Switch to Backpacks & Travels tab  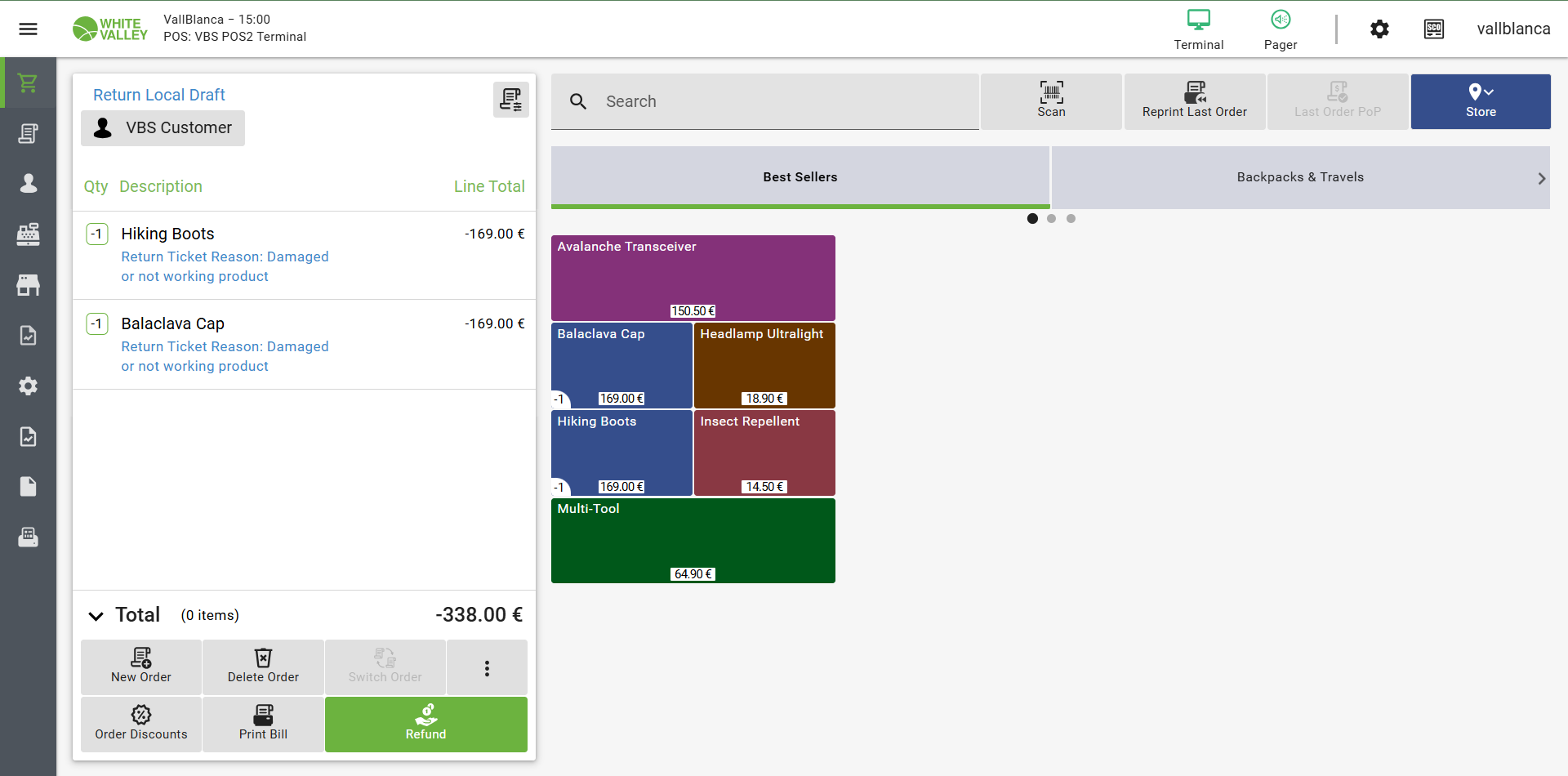[1299, 177]
